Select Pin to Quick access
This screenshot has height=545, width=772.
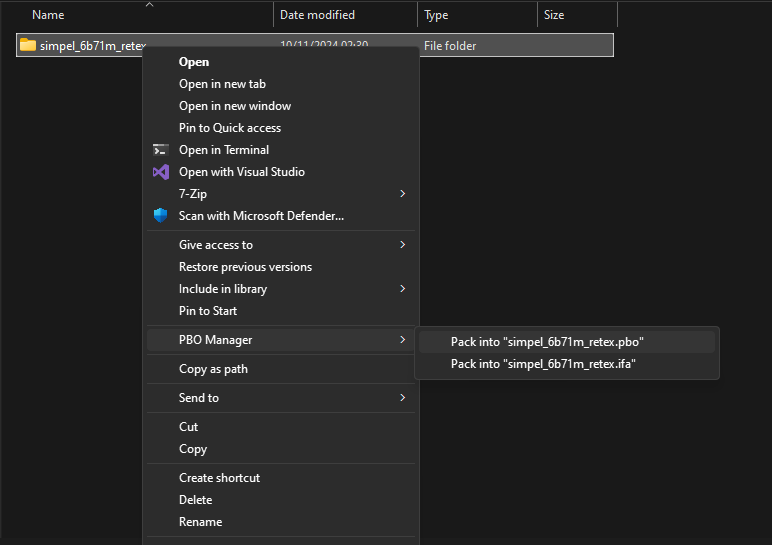coord(229,128)
